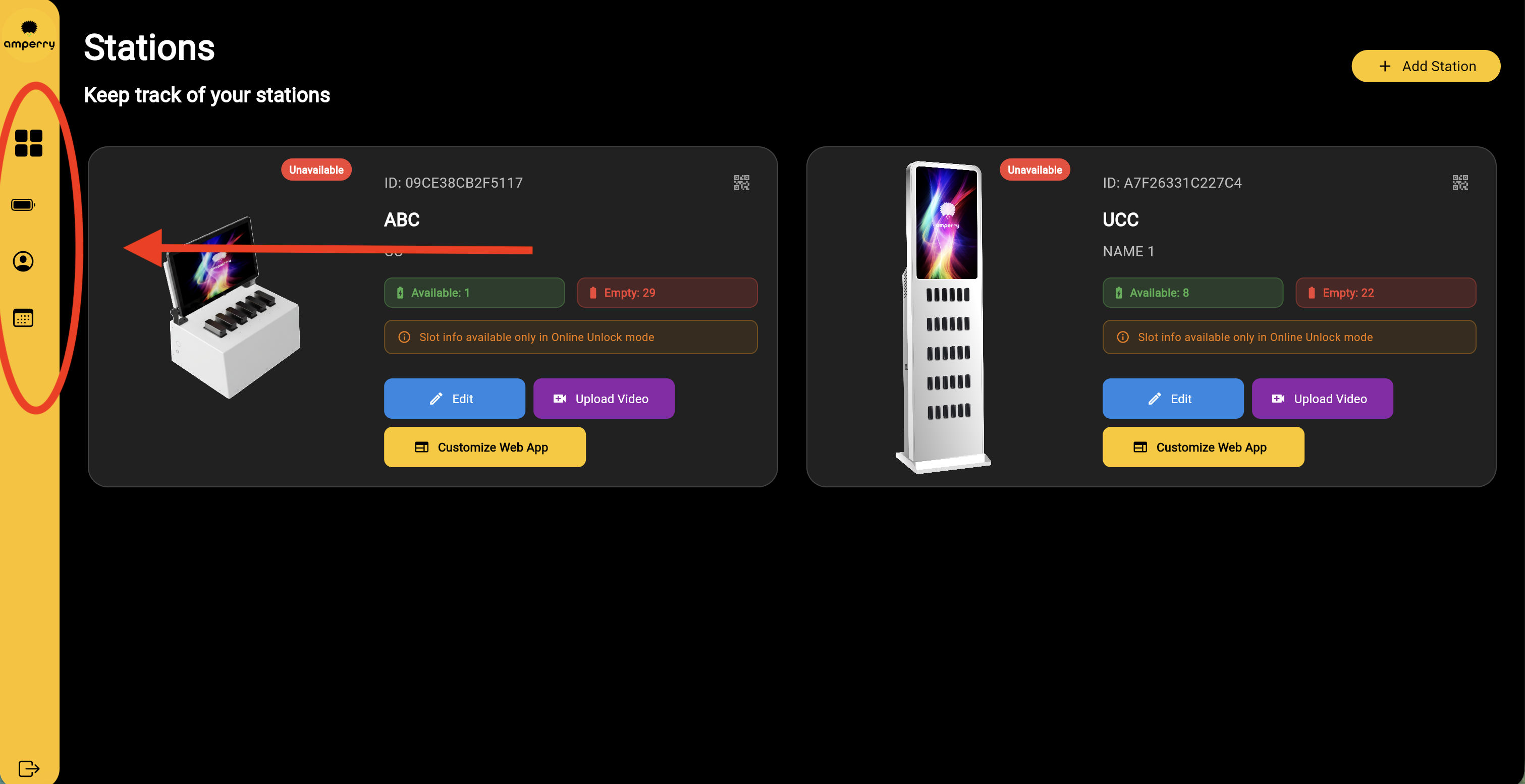The width and height of the screenshot is (1525, 784).
Task: Customize Web App for ABC station
Action: coord(484,447)
